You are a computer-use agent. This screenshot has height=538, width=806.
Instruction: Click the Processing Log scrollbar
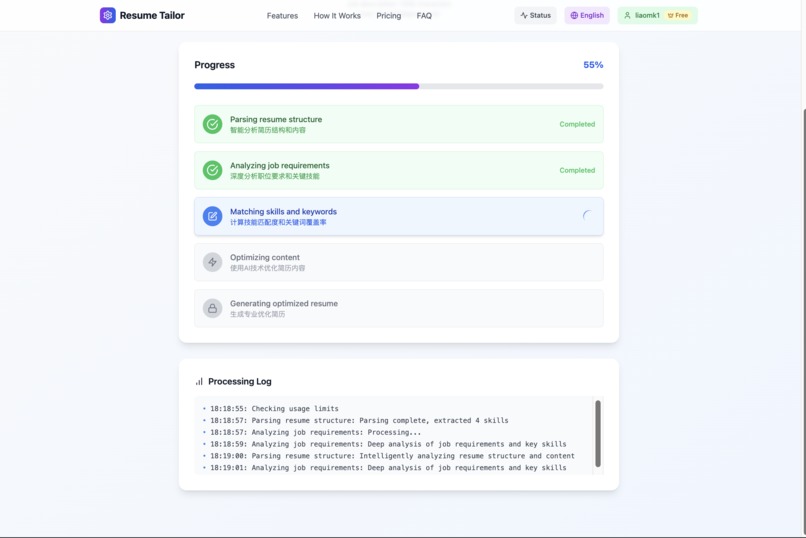598,434
